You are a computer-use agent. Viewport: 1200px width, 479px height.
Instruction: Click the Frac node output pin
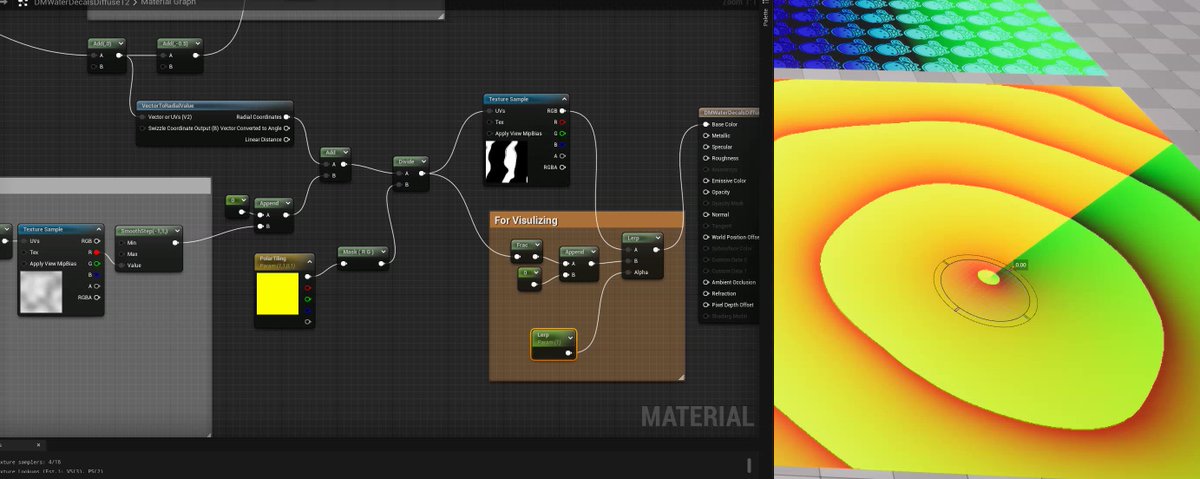click(536, 257)
